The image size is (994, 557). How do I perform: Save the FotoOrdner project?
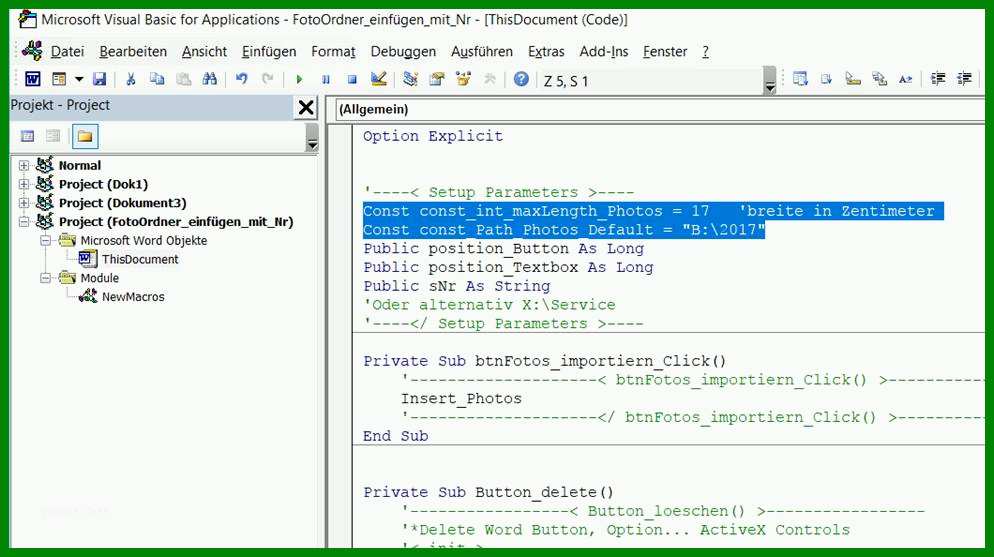coord(100,79)
